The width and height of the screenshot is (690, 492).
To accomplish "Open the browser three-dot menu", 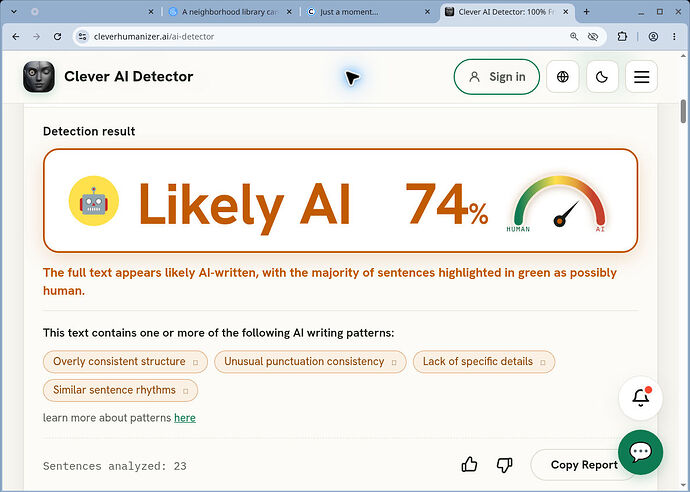I will [x=674, y=37].
